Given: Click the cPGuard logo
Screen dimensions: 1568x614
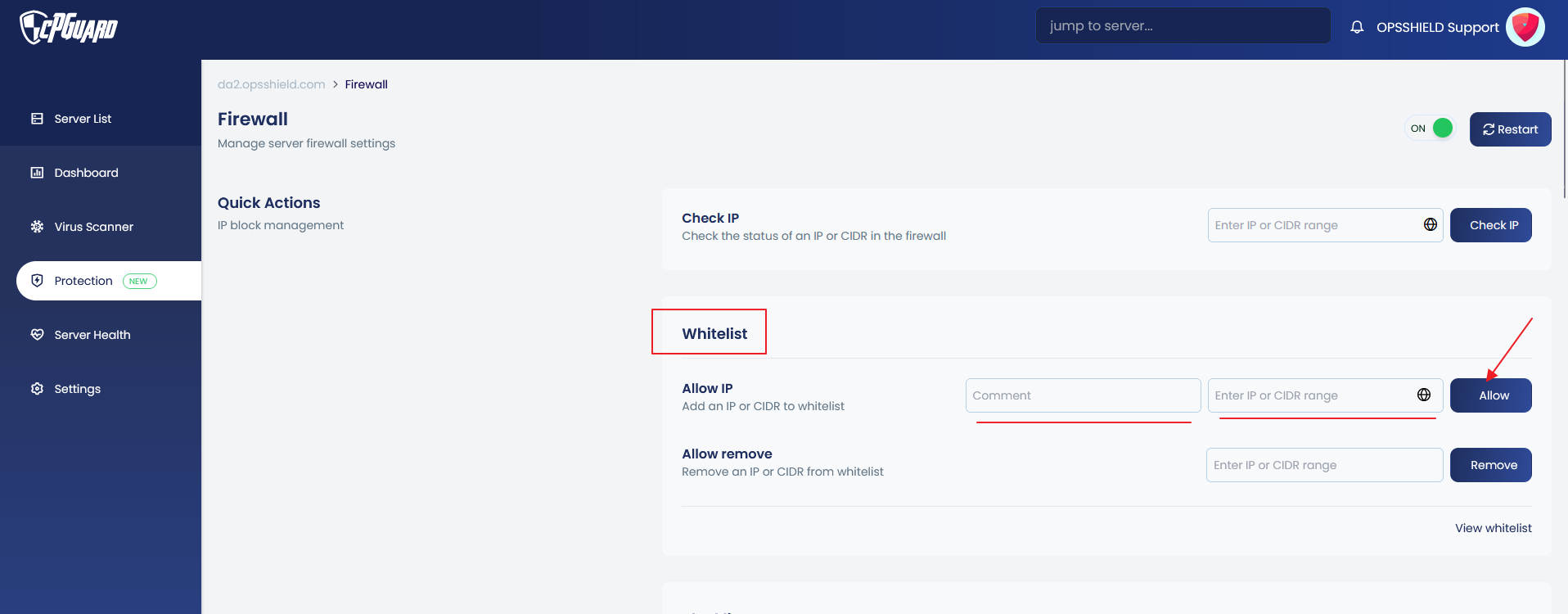Looking at the screenshot, I should pyautogui.click(x=69, y=28).
